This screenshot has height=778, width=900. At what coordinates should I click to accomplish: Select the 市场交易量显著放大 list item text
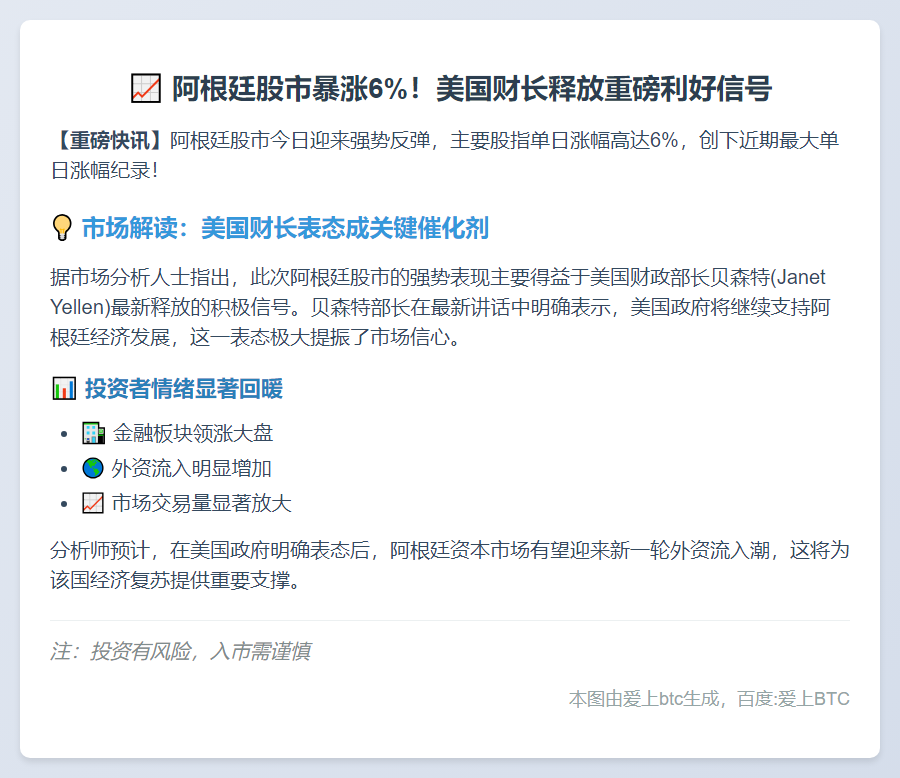201,503
